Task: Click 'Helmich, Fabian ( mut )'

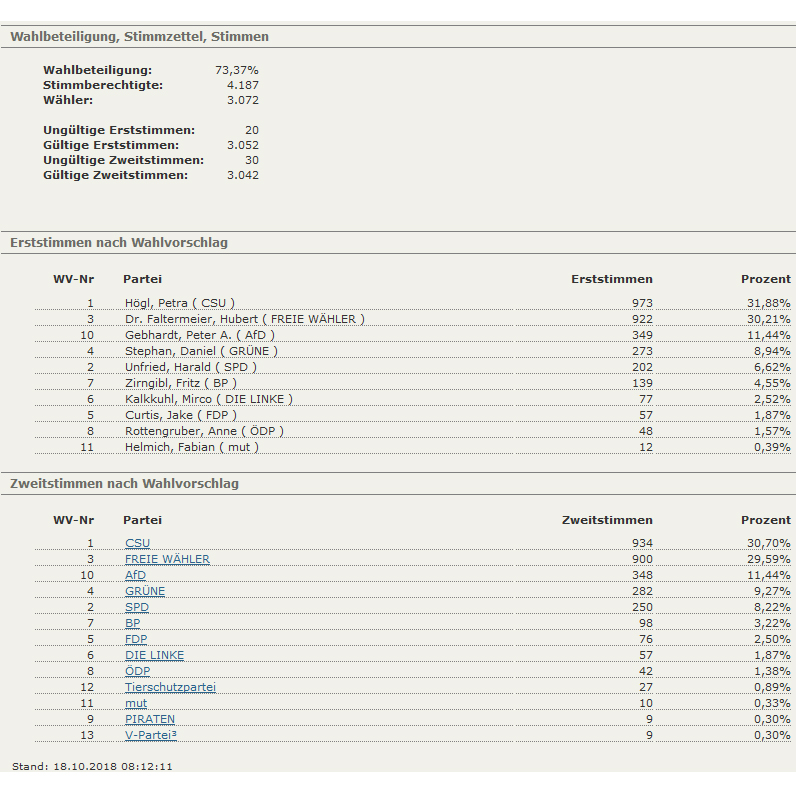Action: click(192, 447)
